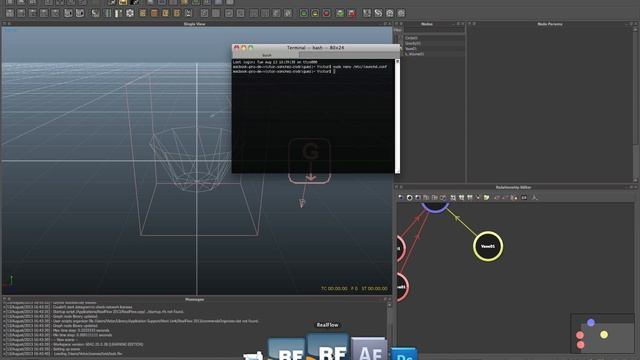
Task: Select the lower pink node in Relationship Editor
Action: [x=402, y=287]
